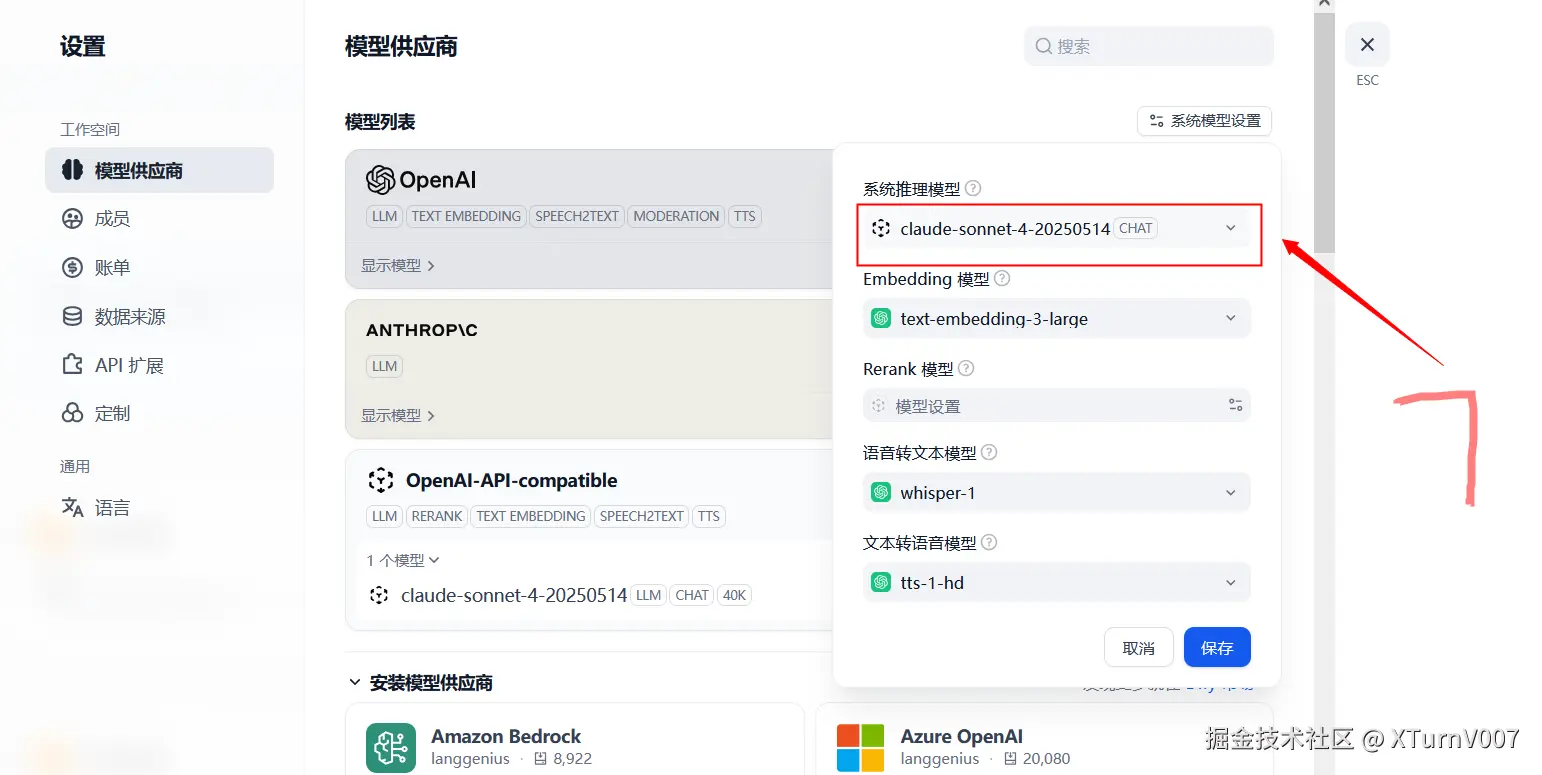This screenshot has height=775, width=1542.
Task: Expand 显示模型 under the Anthropic card
Action: (x=398, y=416)
